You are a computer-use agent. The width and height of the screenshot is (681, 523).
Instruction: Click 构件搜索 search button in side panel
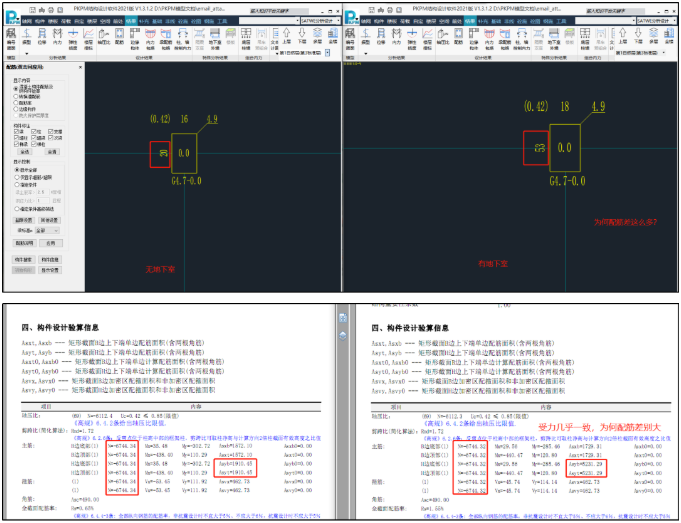click(23, 260)
